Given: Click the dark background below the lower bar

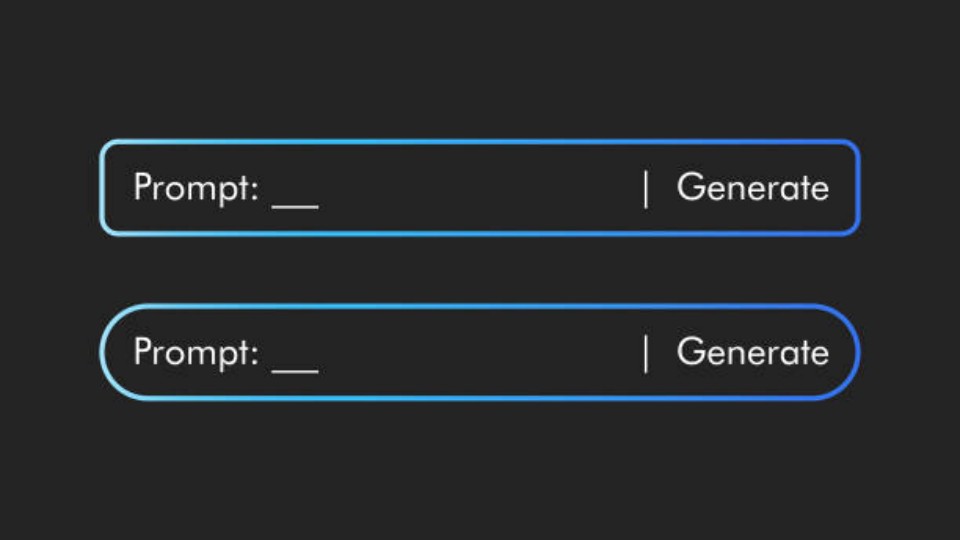Looking at the screenshot, I should pyautogui.click(x=480, y=470).
